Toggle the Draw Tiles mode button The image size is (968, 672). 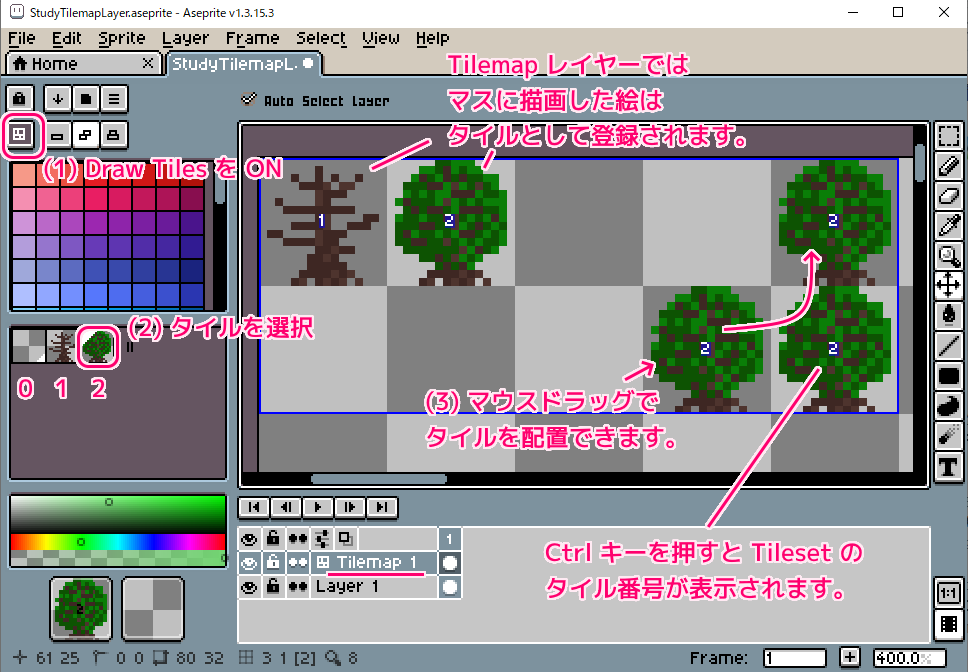tap(20, 132)
